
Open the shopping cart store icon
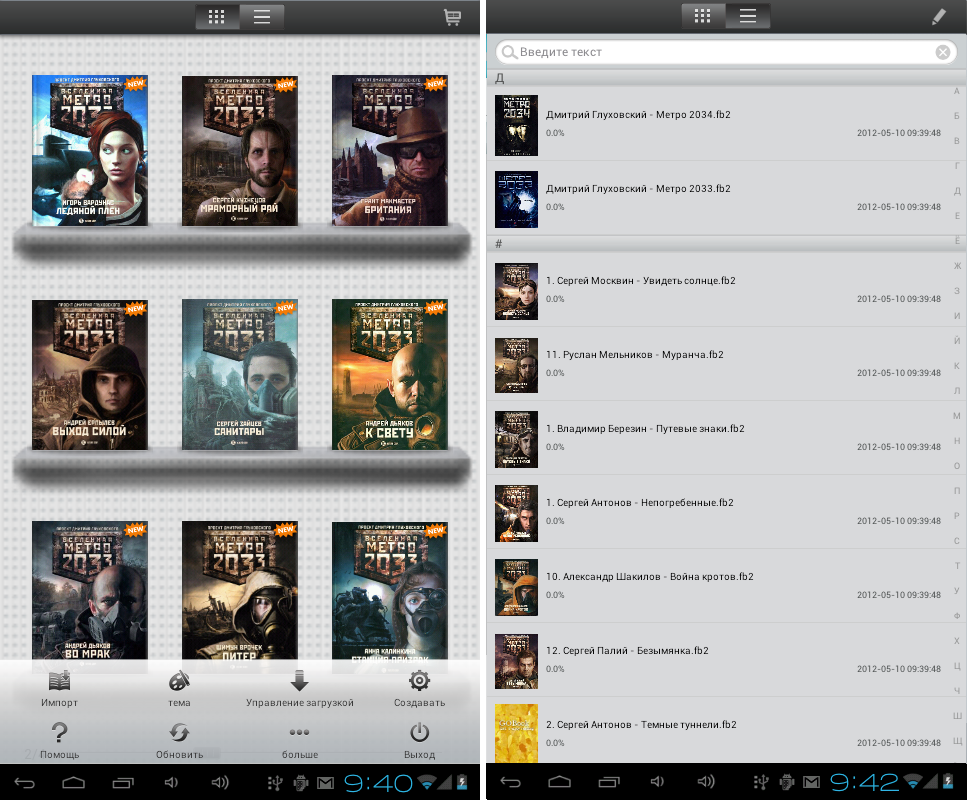point(452,17)
